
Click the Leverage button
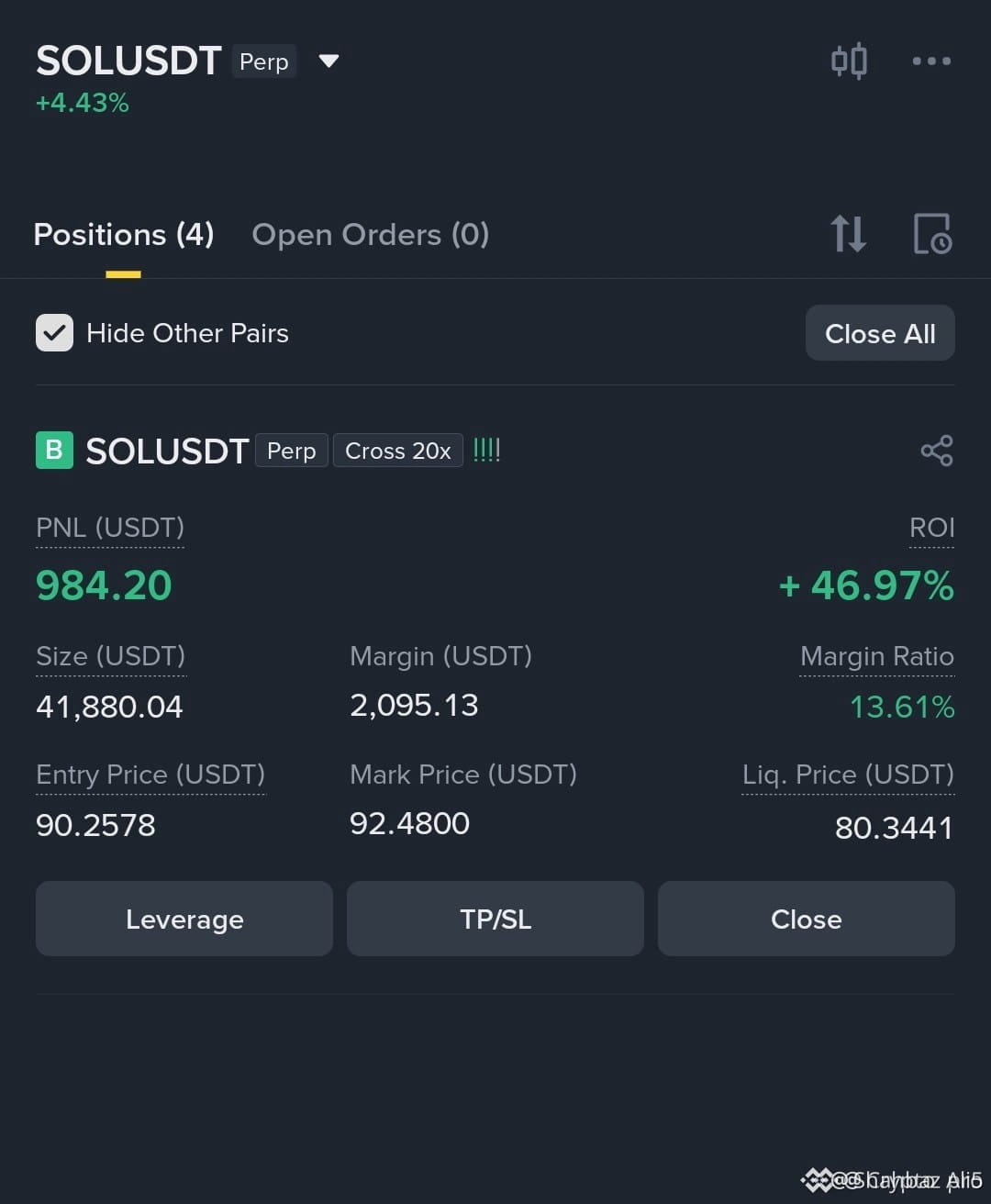[184, 919]
